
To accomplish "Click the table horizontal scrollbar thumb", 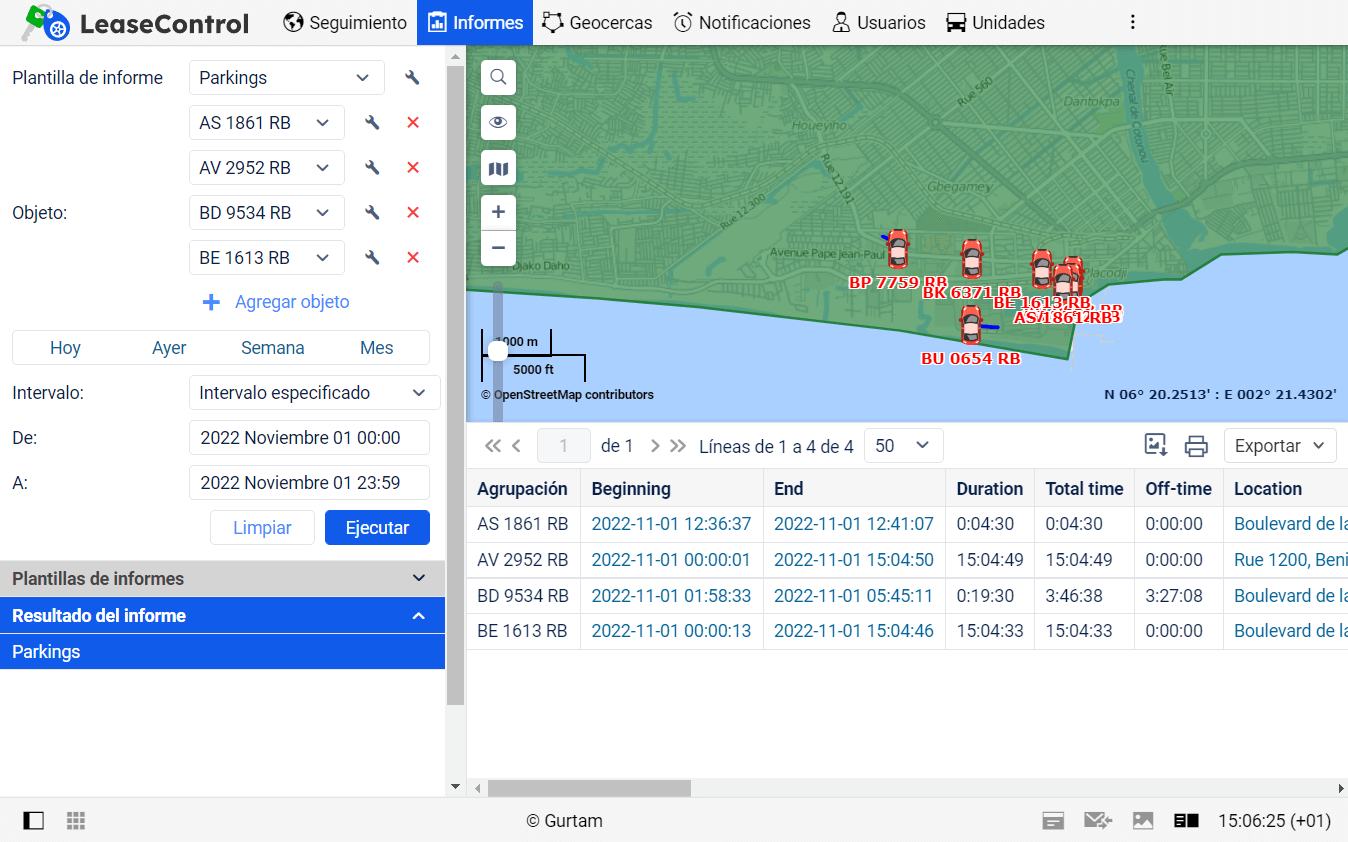I will (x=589, y=788).
